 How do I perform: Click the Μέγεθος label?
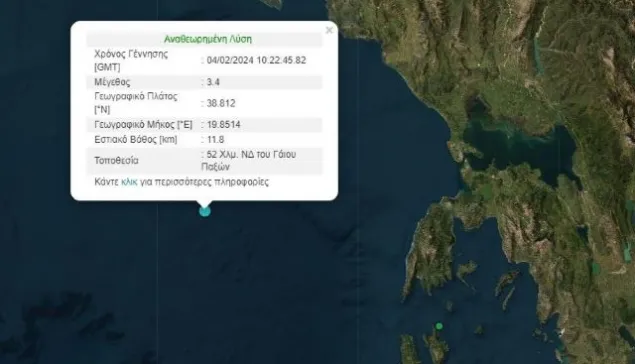[112, 82]
